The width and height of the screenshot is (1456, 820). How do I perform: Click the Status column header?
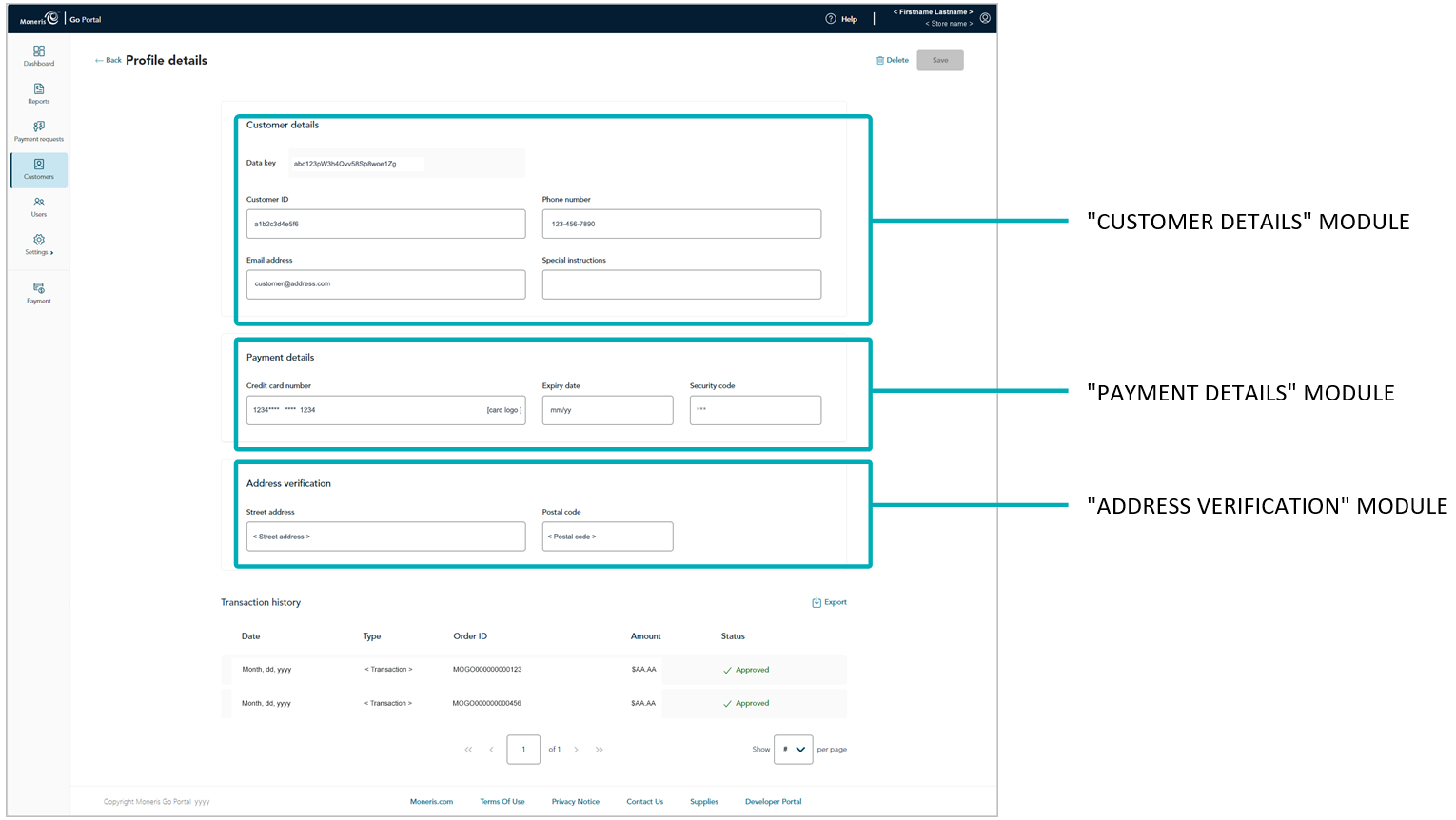(733, 636)
